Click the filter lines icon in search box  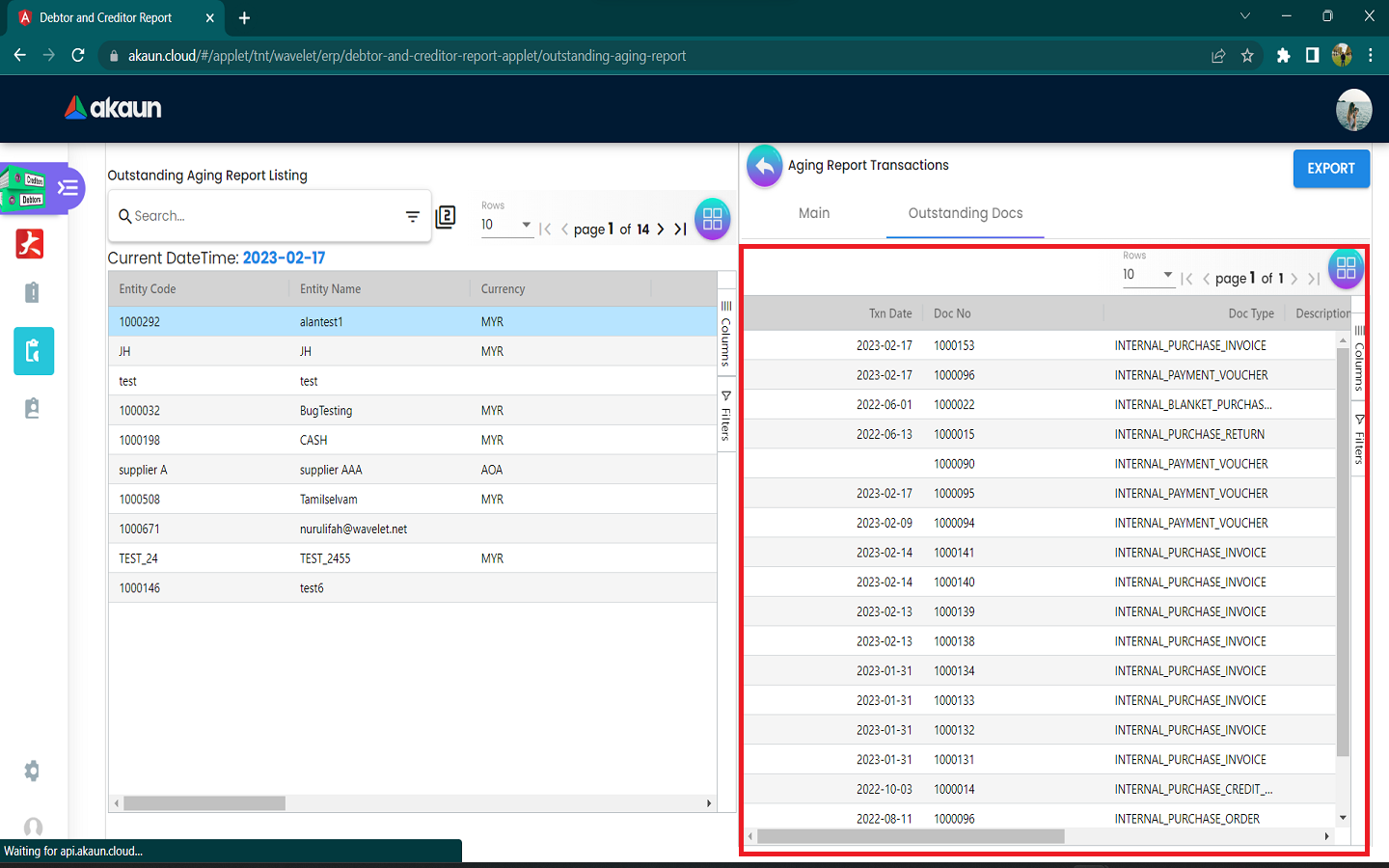(x=413, y=217)
